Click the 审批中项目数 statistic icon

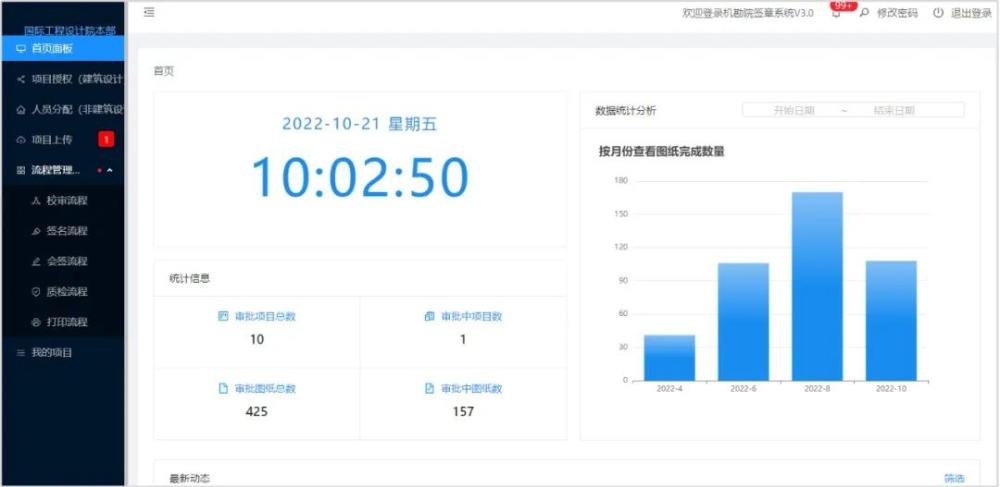pyautogui.click(x=430, y=316)
